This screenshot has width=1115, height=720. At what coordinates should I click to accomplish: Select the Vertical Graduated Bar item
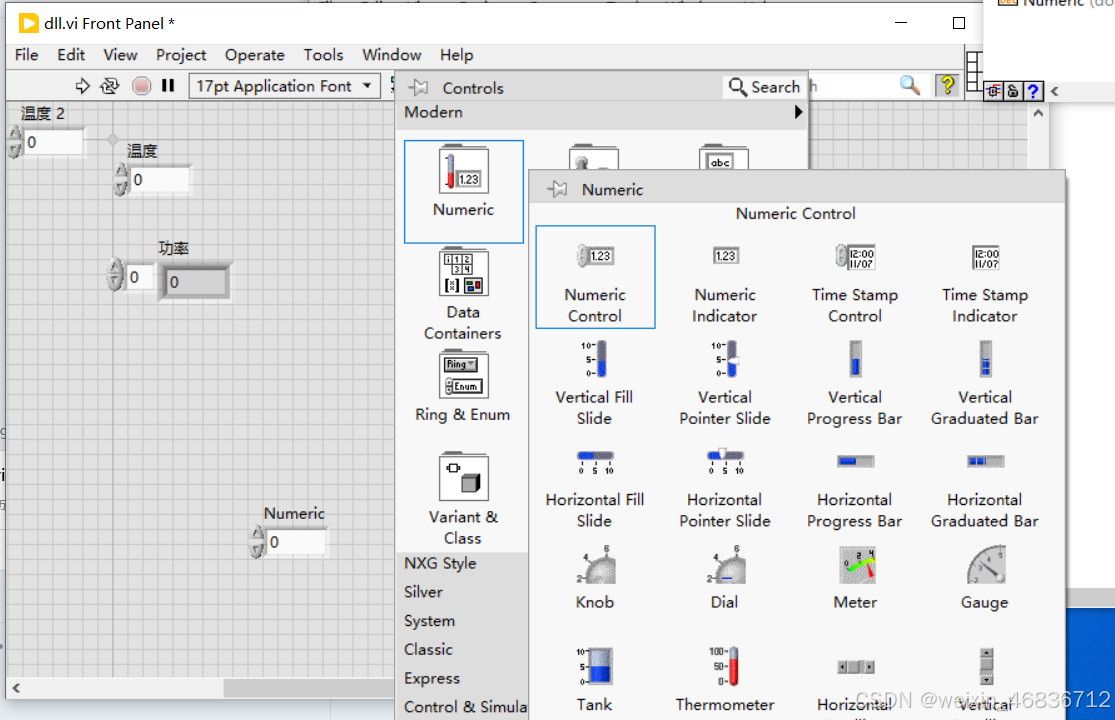(x=985, y=382)
